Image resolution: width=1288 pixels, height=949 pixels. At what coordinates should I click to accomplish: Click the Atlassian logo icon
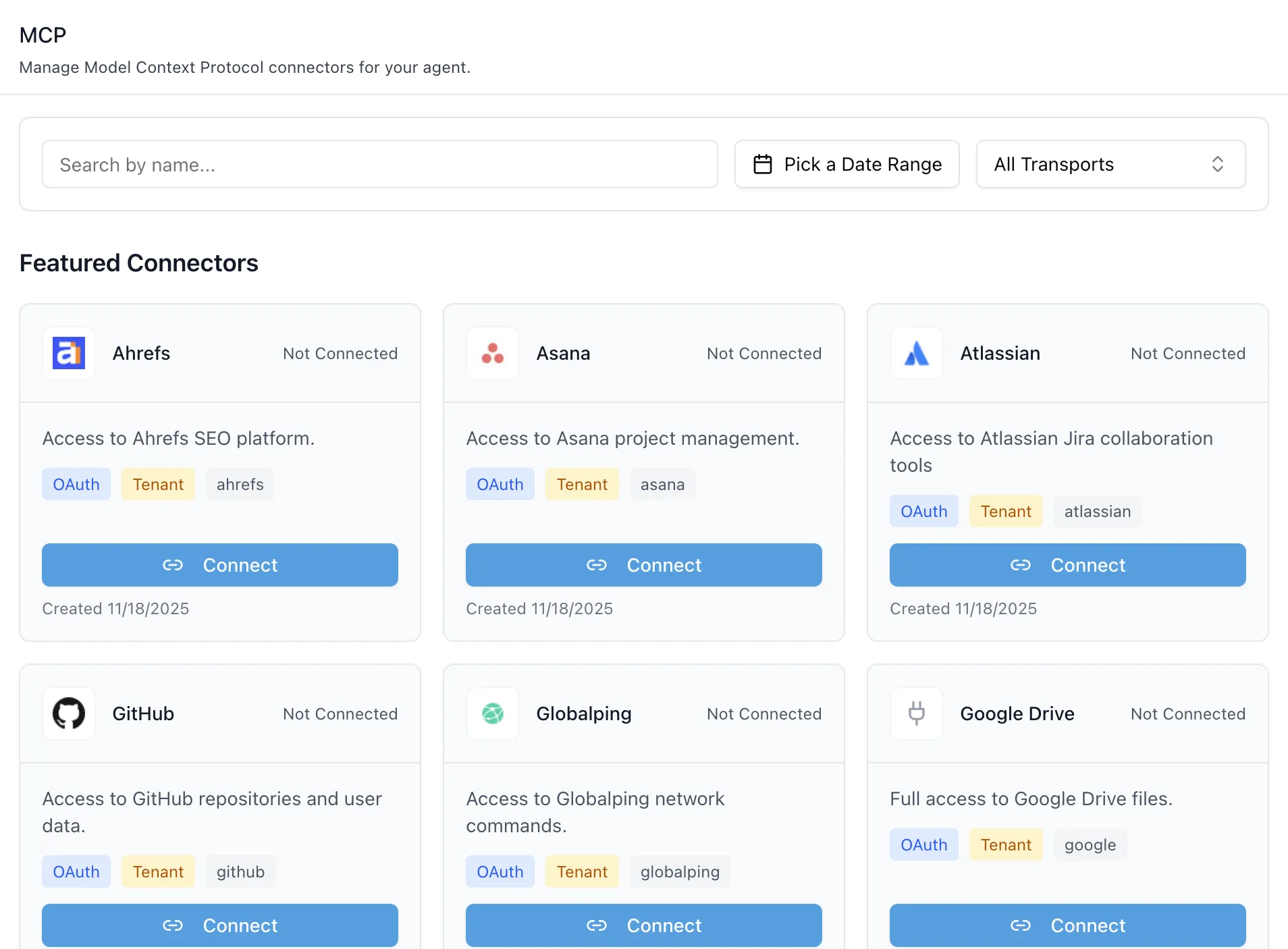tap(917, 353)
